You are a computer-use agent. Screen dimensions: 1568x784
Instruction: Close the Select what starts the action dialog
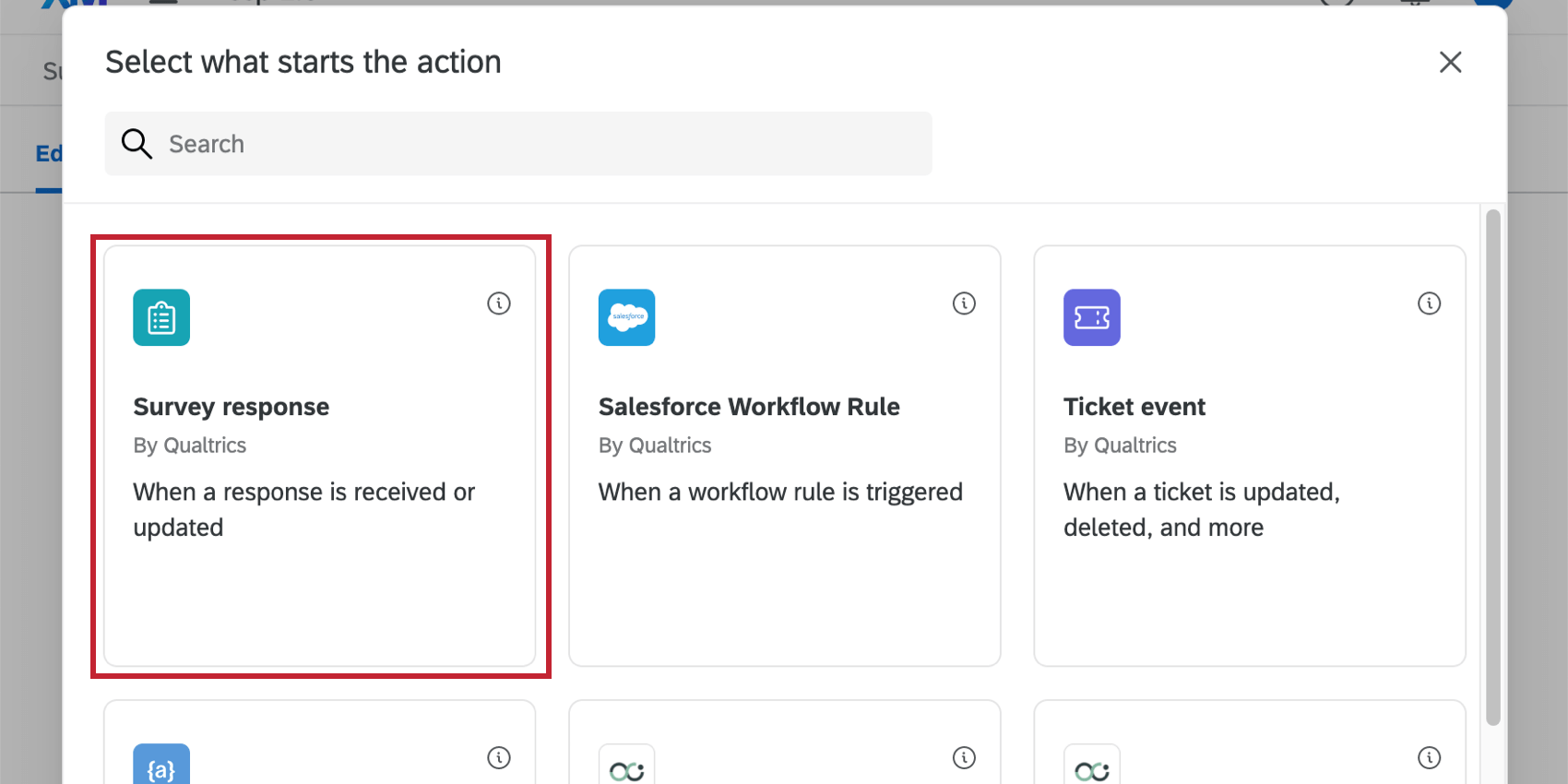click(1451, 62)
